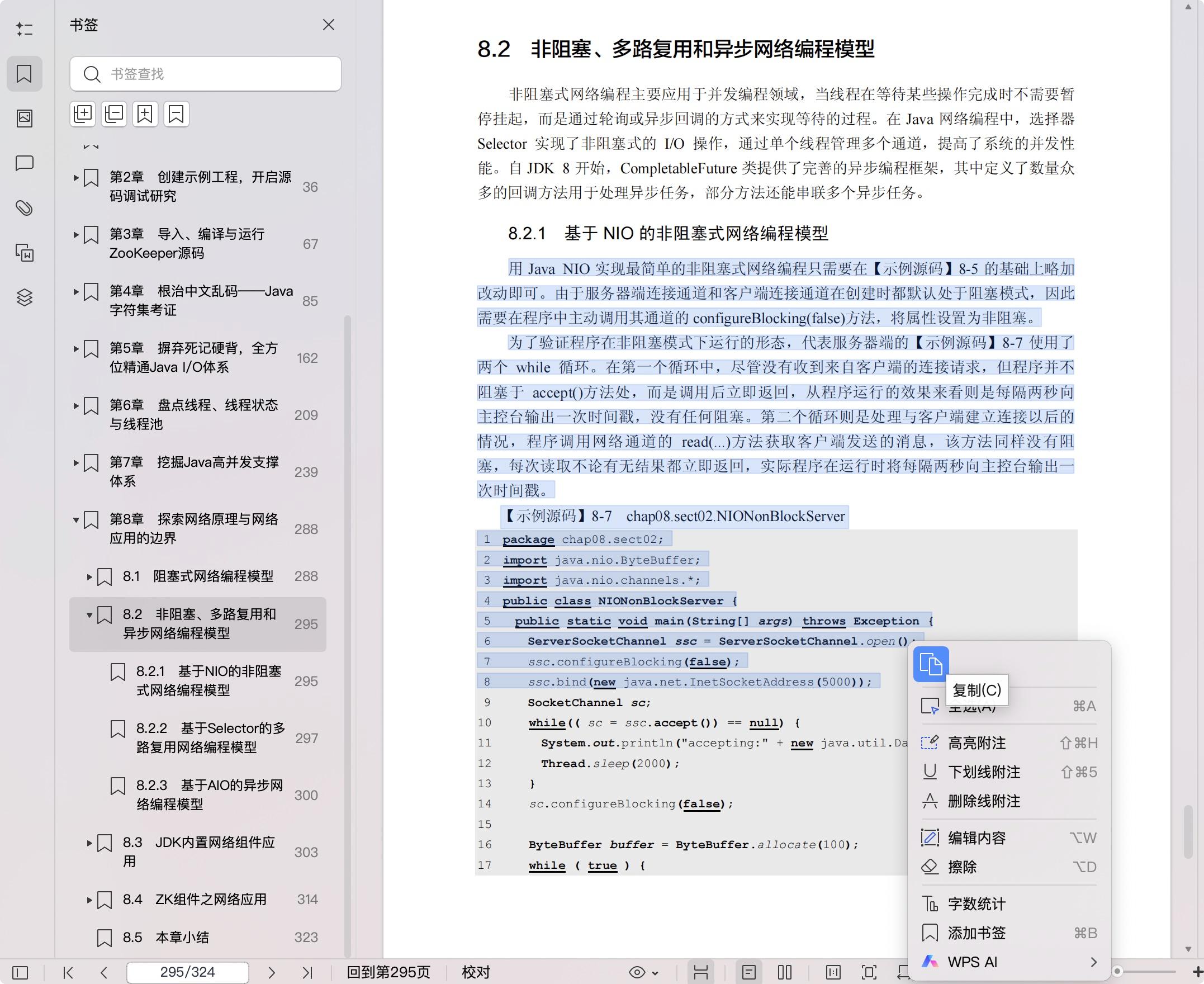The width and height of the screenshot is (1204, 984).
Task: Click the delete bookmark icon
Action: 176,114
